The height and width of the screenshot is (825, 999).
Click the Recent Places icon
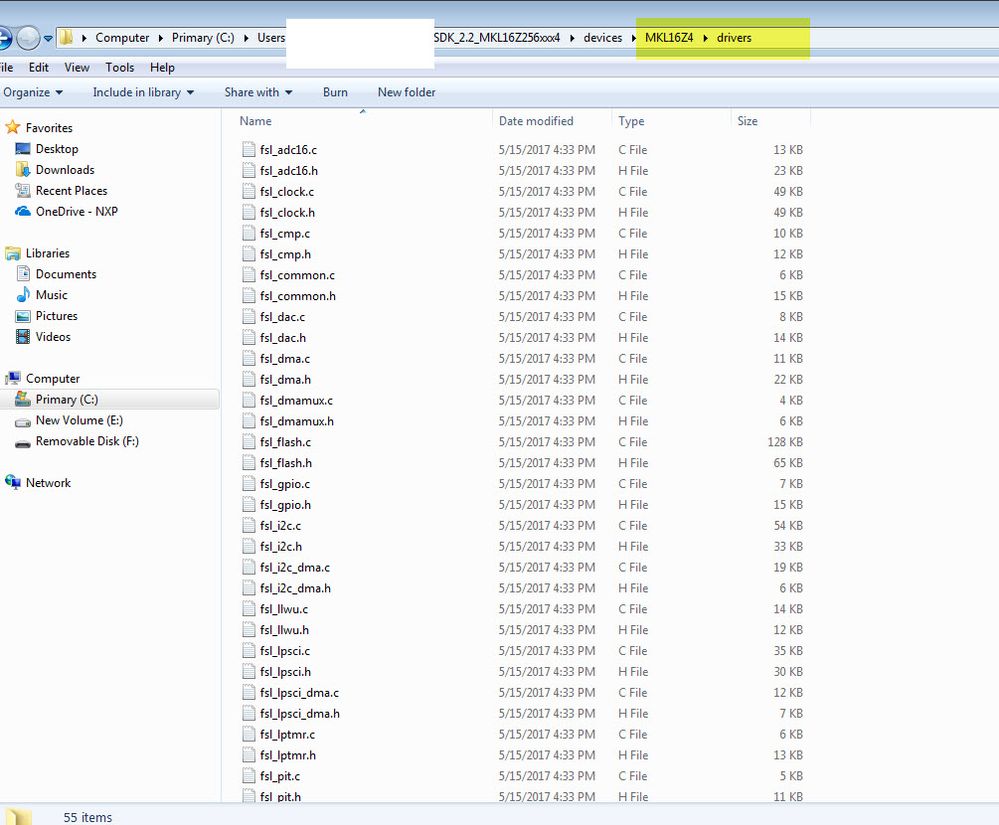23,190
